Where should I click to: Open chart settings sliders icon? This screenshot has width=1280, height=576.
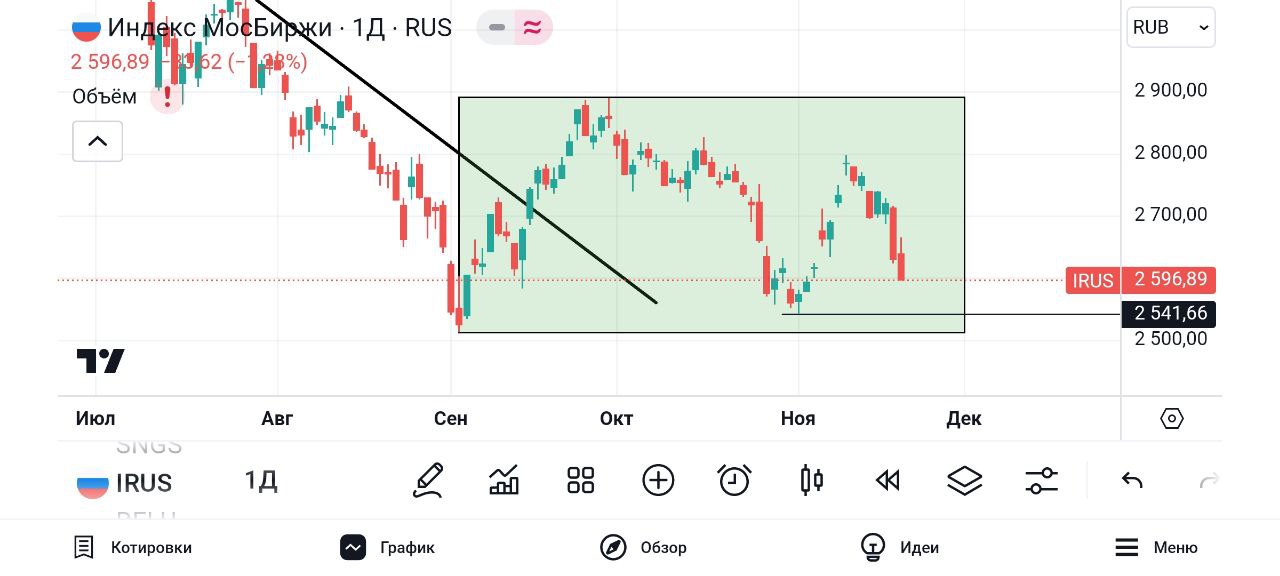1041,481
